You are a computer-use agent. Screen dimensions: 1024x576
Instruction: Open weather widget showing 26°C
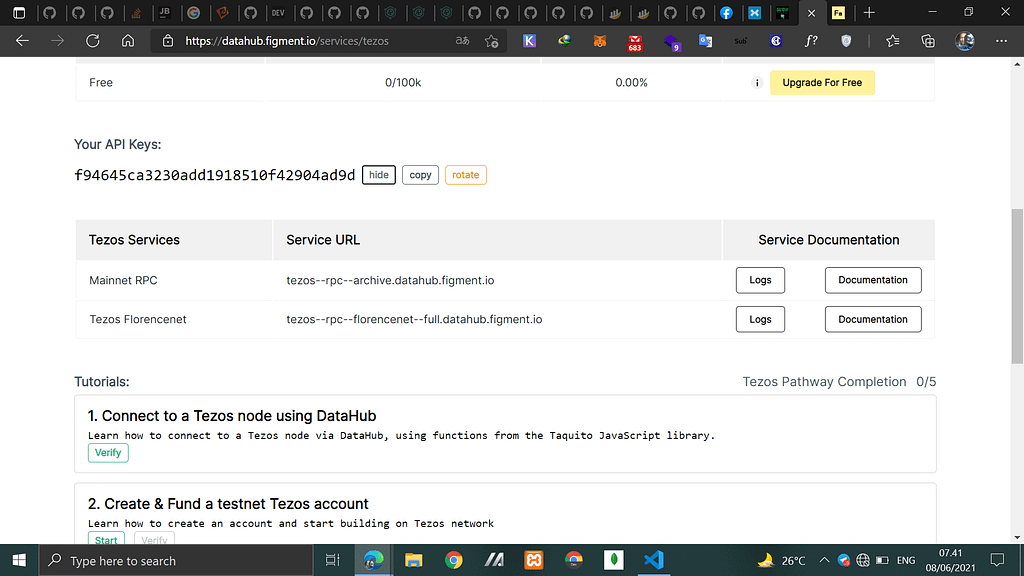782,560
